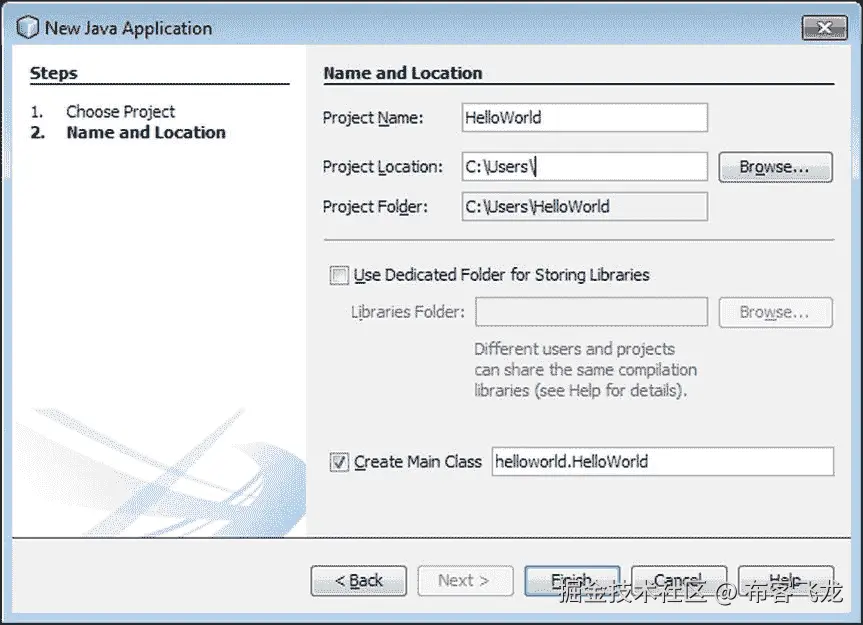Click the Browse button next to Project Location
This screenshot has width=863, height=625.
coord(775,166)
